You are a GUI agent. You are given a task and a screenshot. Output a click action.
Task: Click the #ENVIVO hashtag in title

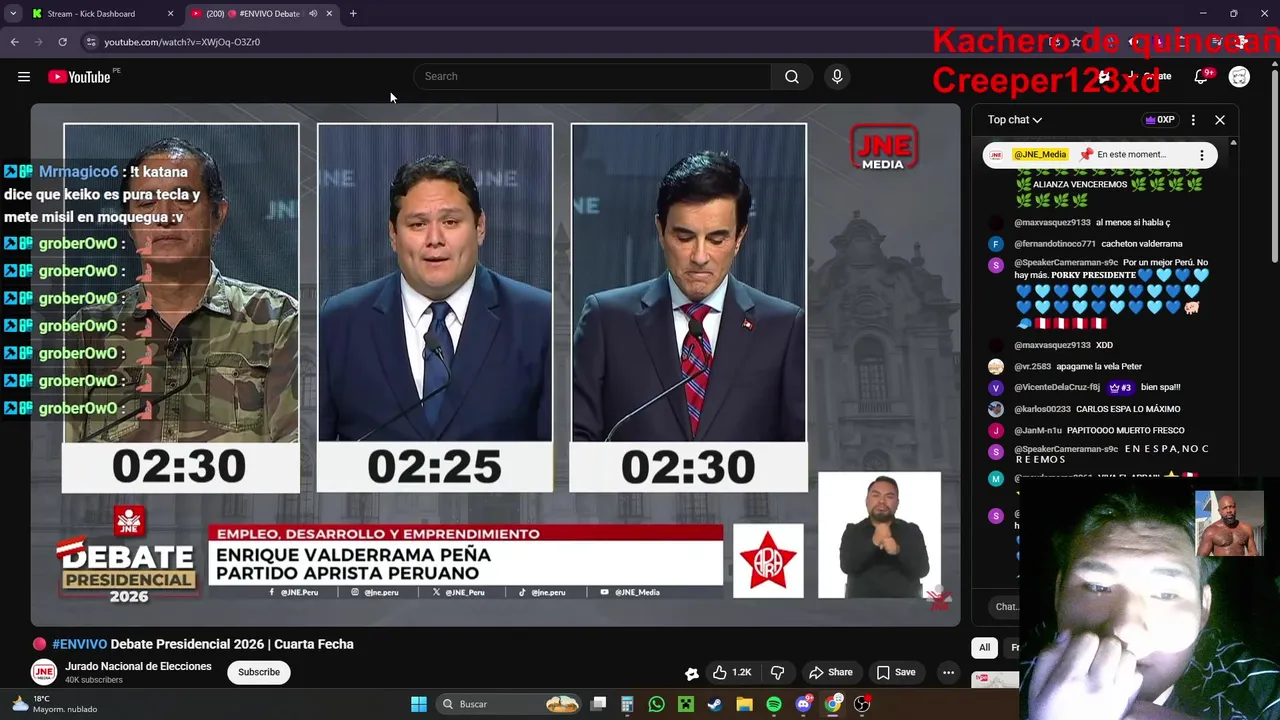pyautogui.click(x=79, y=644)
